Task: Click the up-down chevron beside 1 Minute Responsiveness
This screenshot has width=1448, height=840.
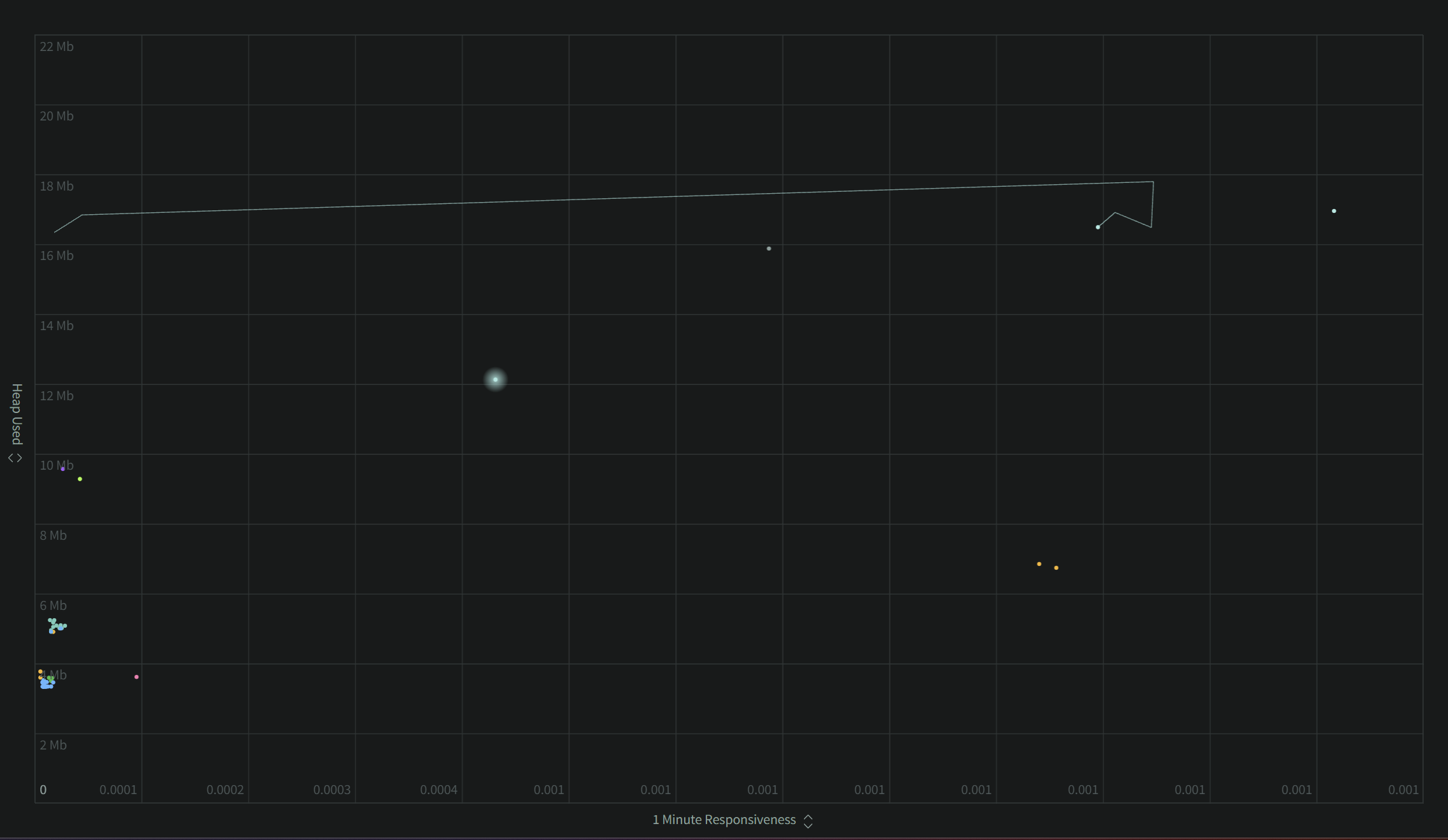Action: coord(808,821)
